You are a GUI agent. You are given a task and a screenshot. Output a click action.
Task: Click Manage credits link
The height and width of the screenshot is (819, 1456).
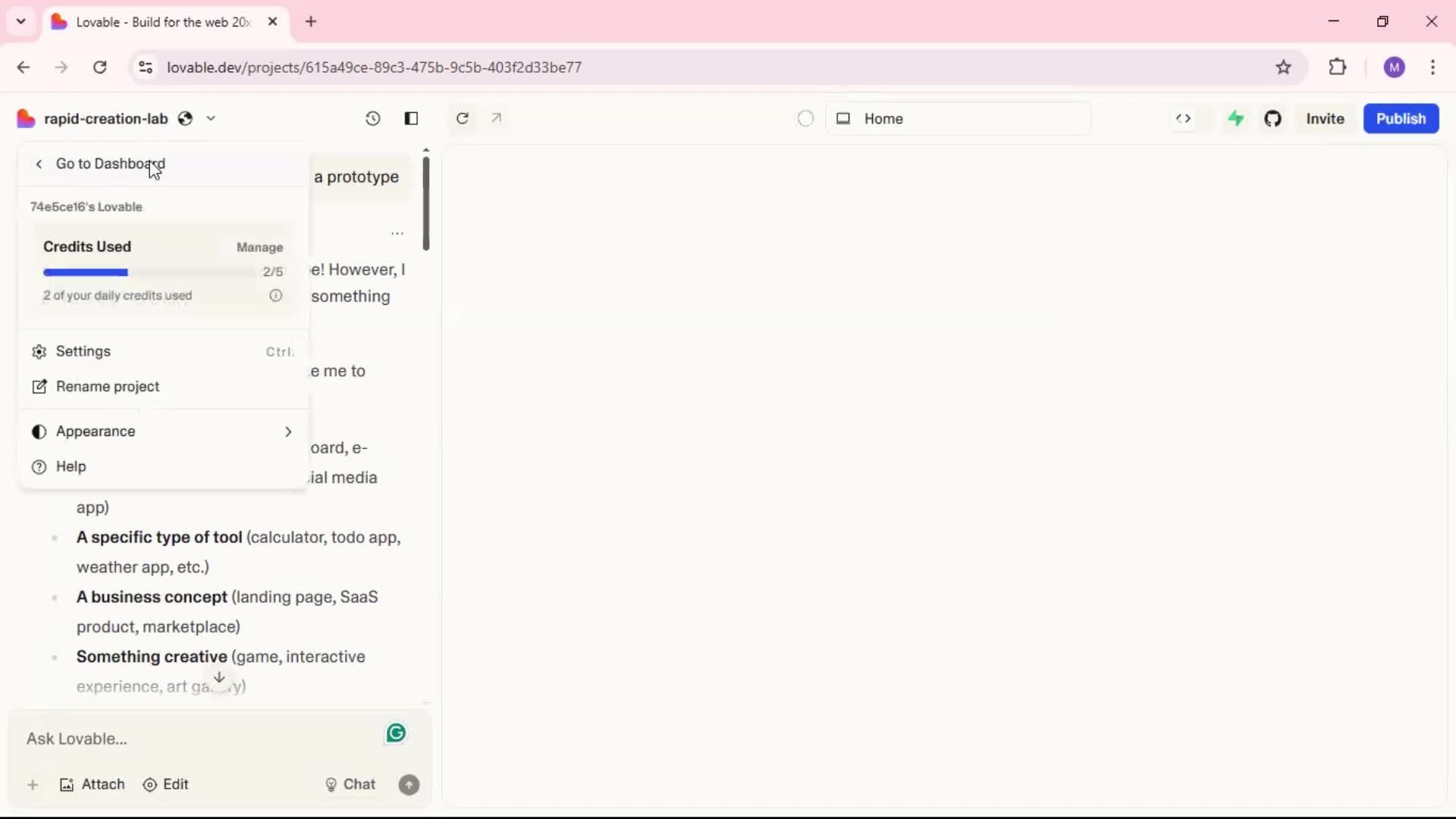tap(259, 247)
